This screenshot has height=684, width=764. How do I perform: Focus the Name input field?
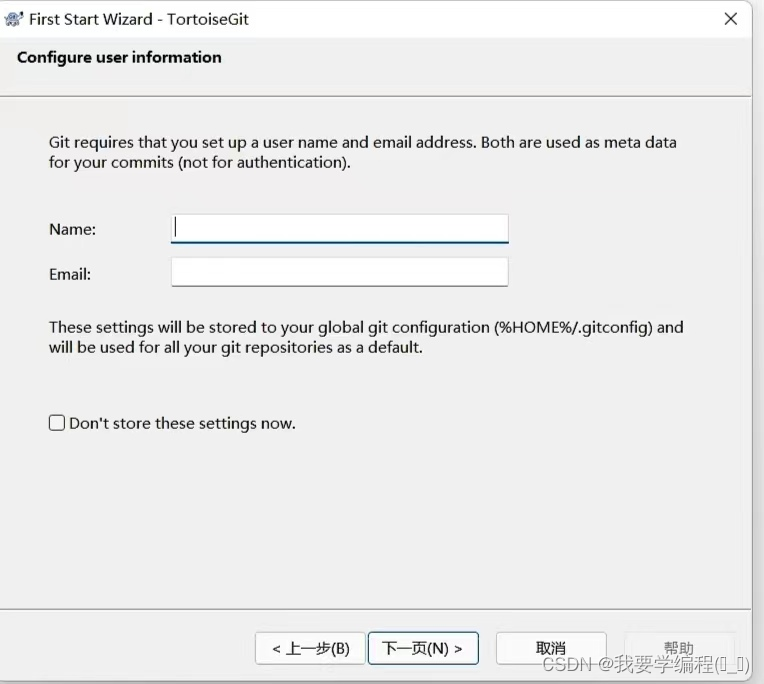[x=340, y=228]
